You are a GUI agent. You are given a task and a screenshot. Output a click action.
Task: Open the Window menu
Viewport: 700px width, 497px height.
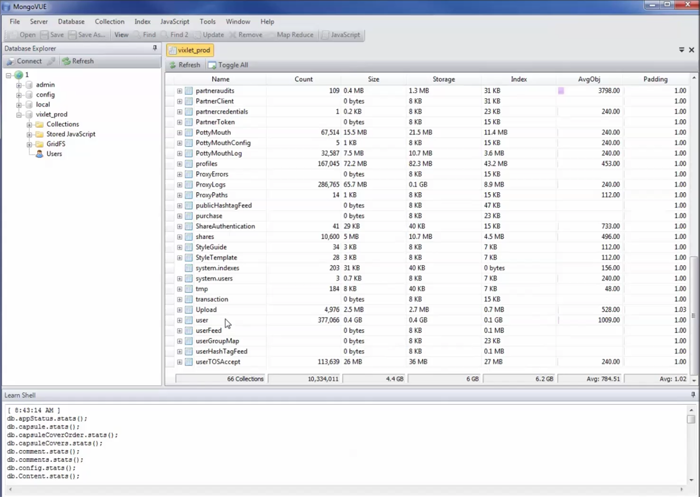tap(238, 21)
